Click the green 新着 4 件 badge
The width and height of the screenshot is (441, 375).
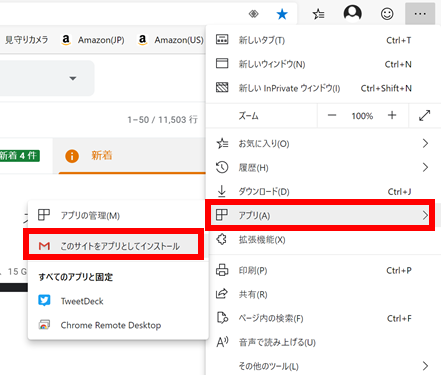pos(19,156)
